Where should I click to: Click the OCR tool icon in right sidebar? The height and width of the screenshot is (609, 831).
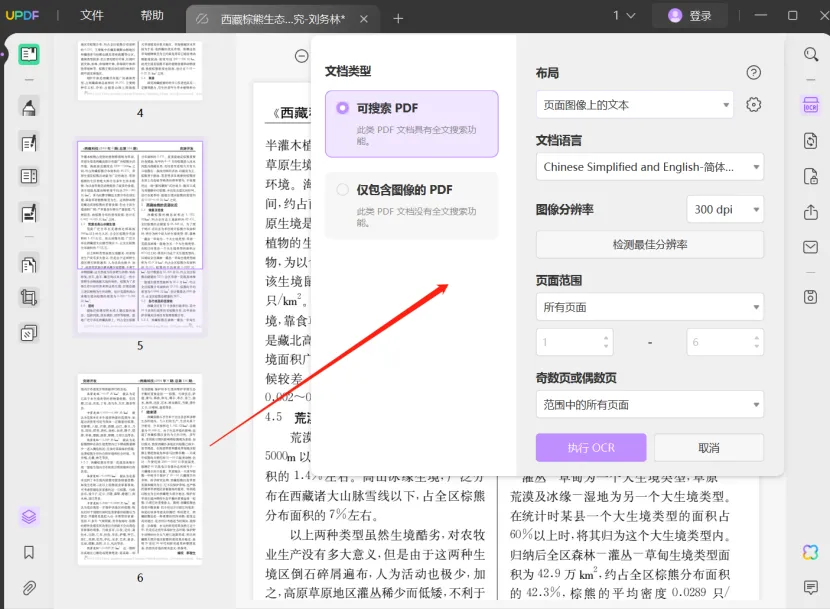[x=810, y=105]
